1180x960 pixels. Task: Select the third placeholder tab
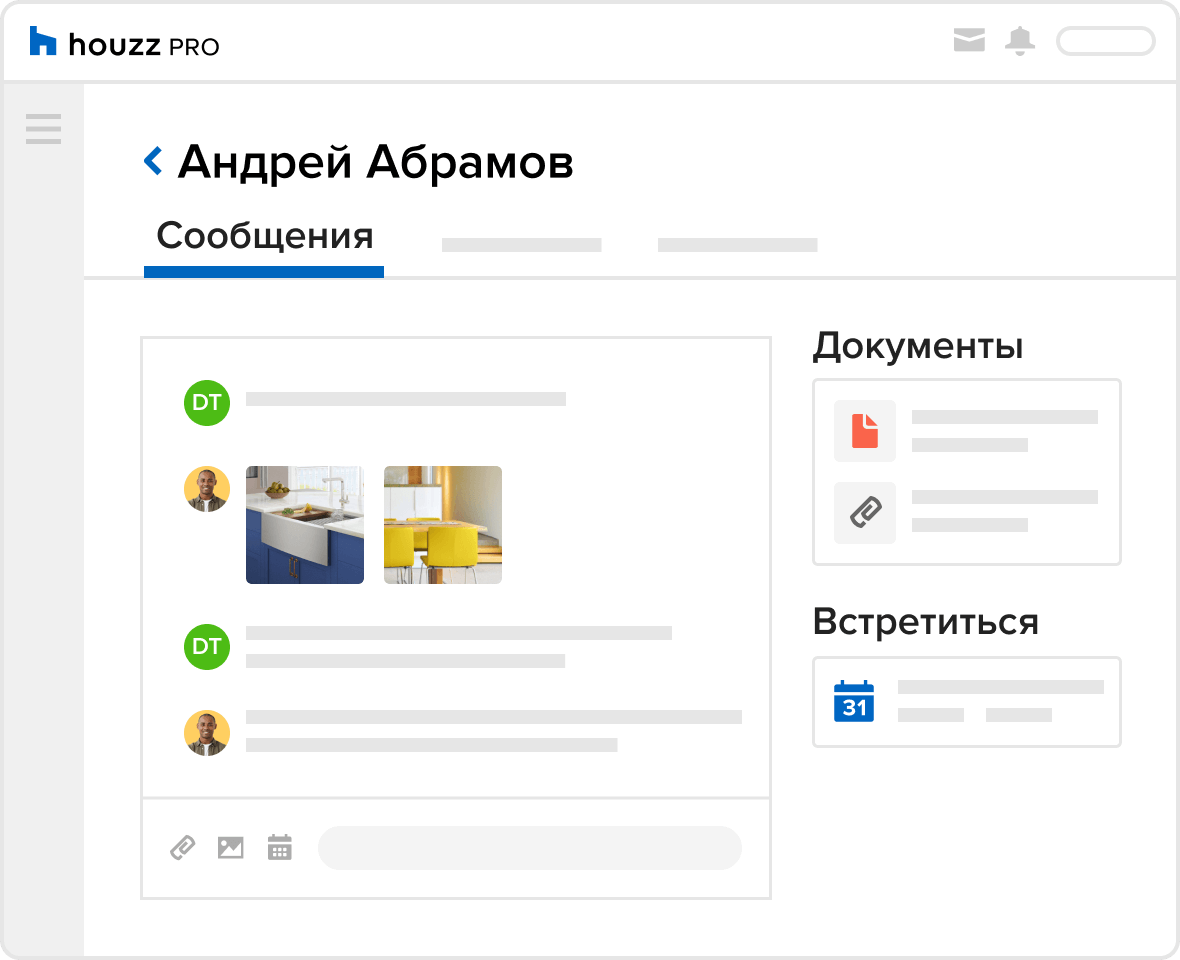coord(737,245)
